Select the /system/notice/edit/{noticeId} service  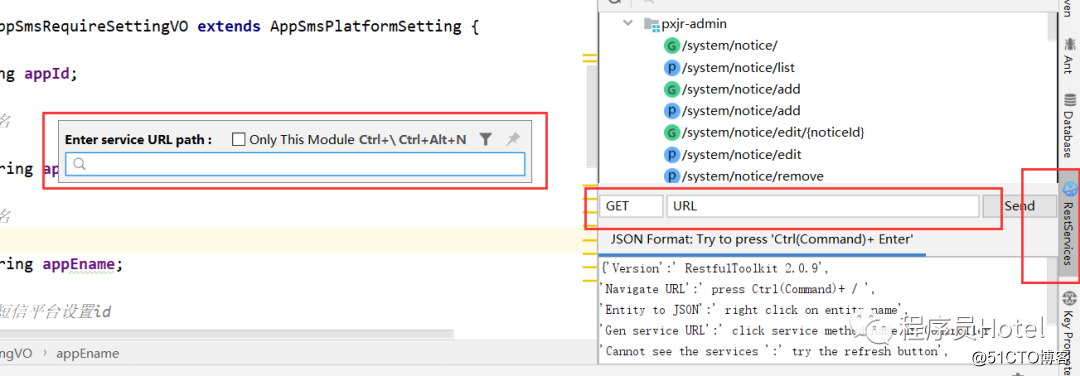tap(764, 132)
